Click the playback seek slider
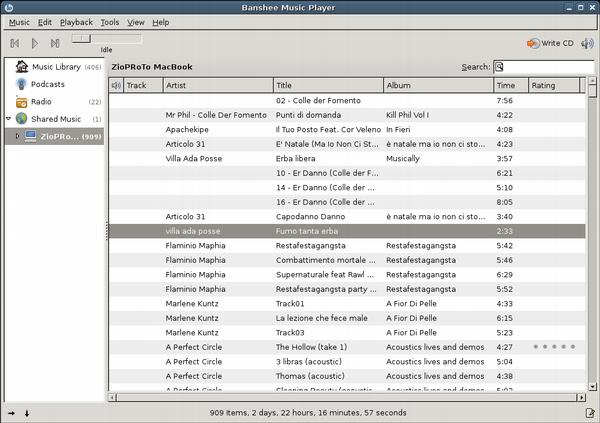Screen dimensions: 600x423 coord(106,38)
